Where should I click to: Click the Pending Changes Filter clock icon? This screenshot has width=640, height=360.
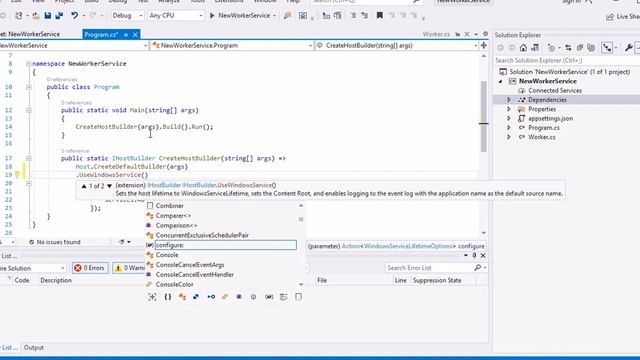tap(551, 48)
